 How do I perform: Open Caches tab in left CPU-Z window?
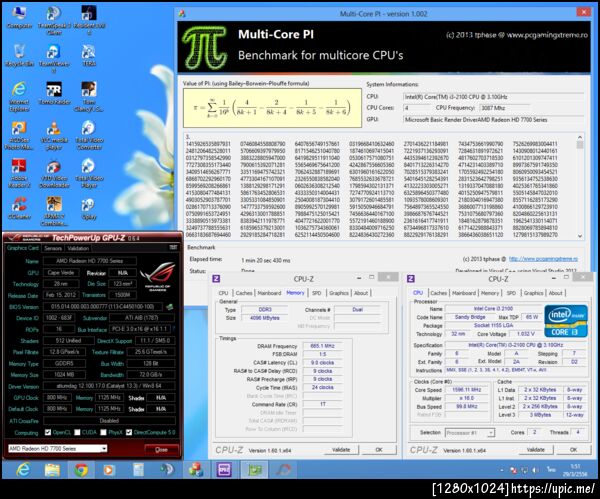click(x=244, y=293)
